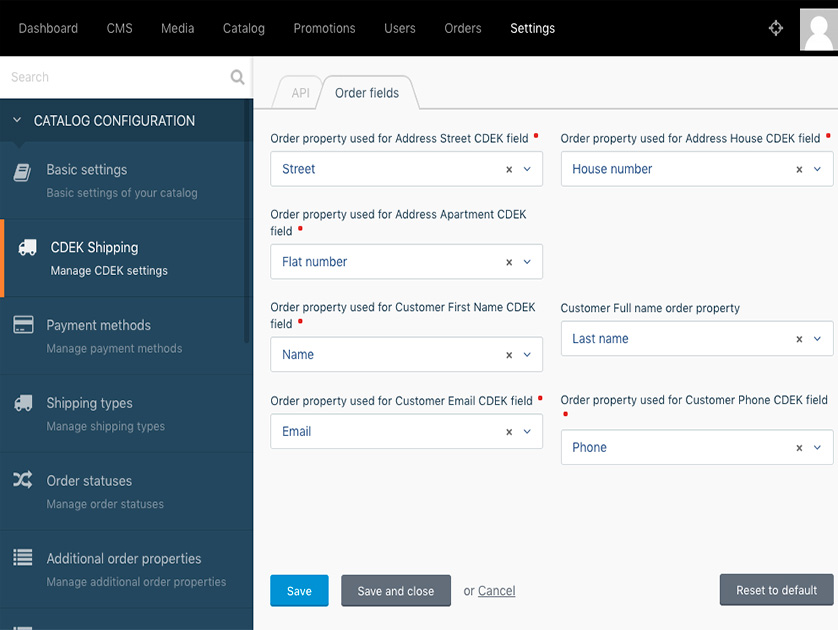Open the CMS menu
This screenshot has width=838, height=630.
[119, 28]
